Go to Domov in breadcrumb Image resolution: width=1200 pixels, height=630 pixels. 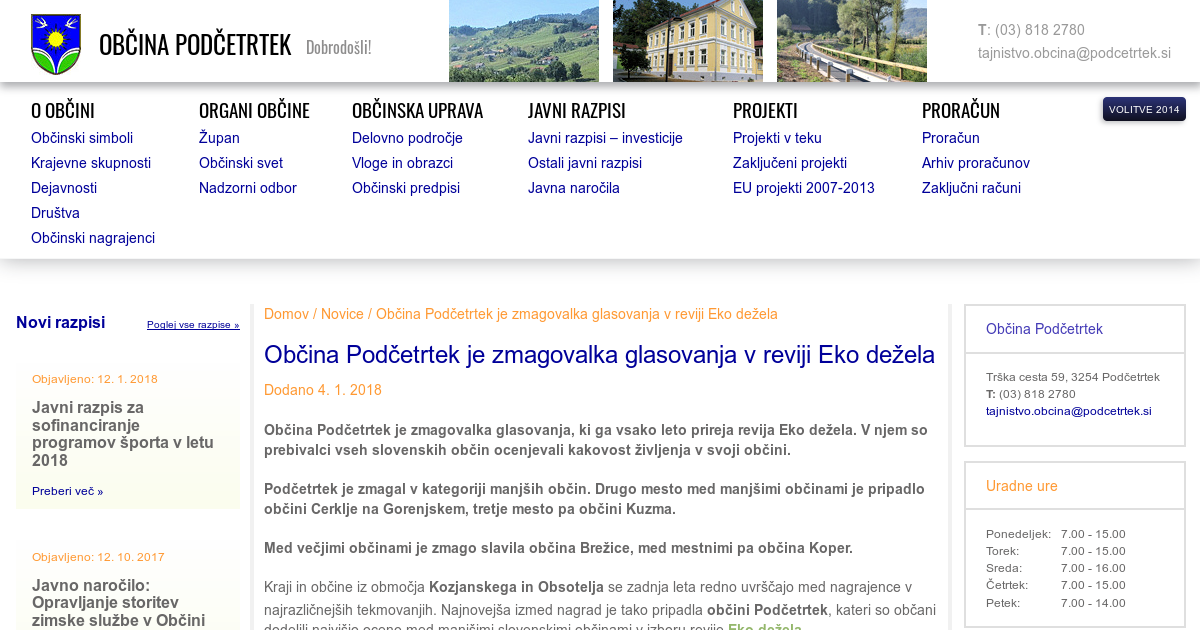[286, 314]
